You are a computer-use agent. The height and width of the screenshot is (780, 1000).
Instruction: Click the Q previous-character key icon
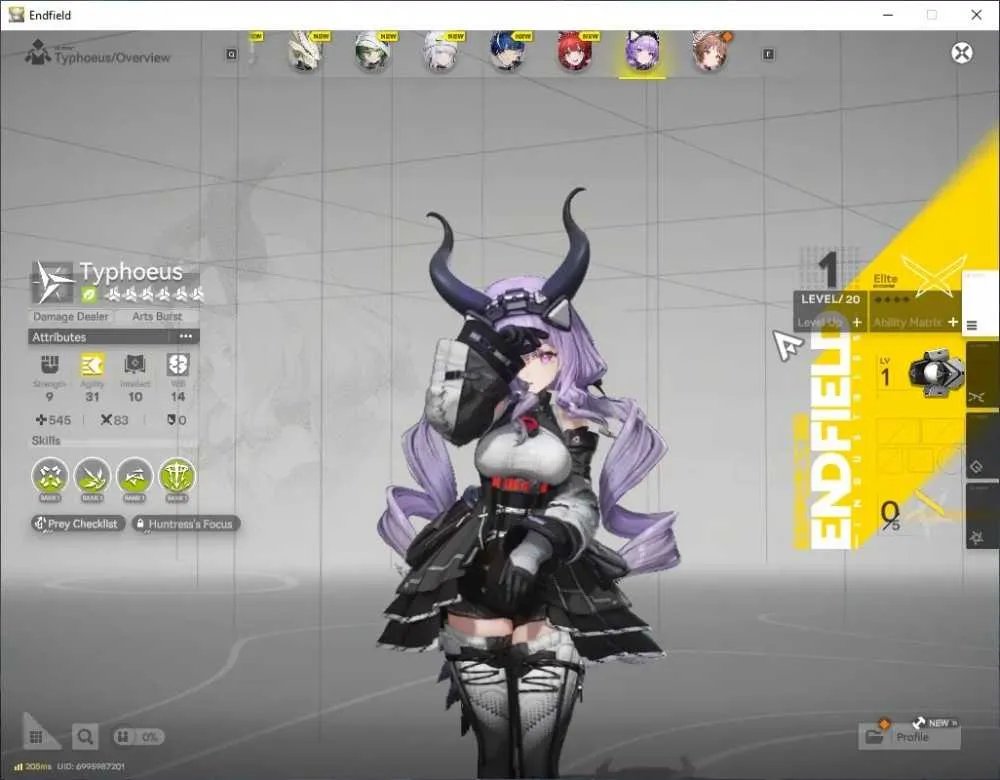[232, 55]
